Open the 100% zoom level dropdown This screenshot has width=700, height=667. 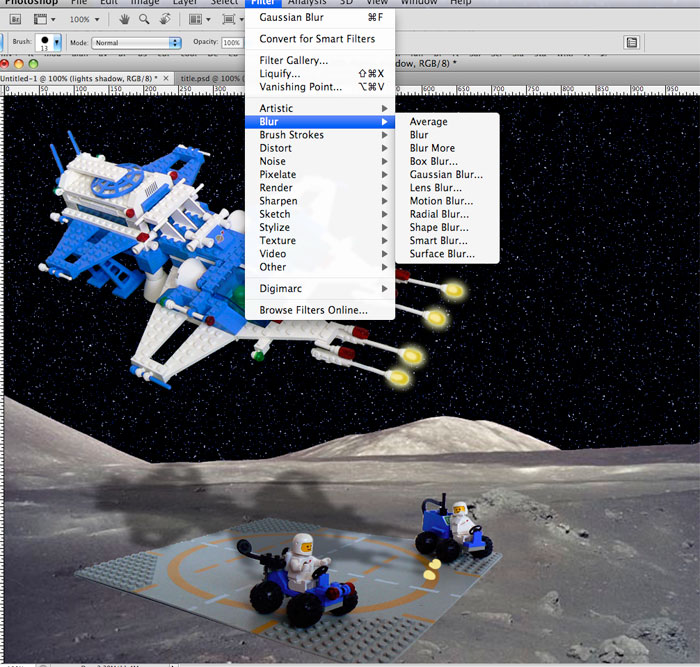[x=84, y=19]
